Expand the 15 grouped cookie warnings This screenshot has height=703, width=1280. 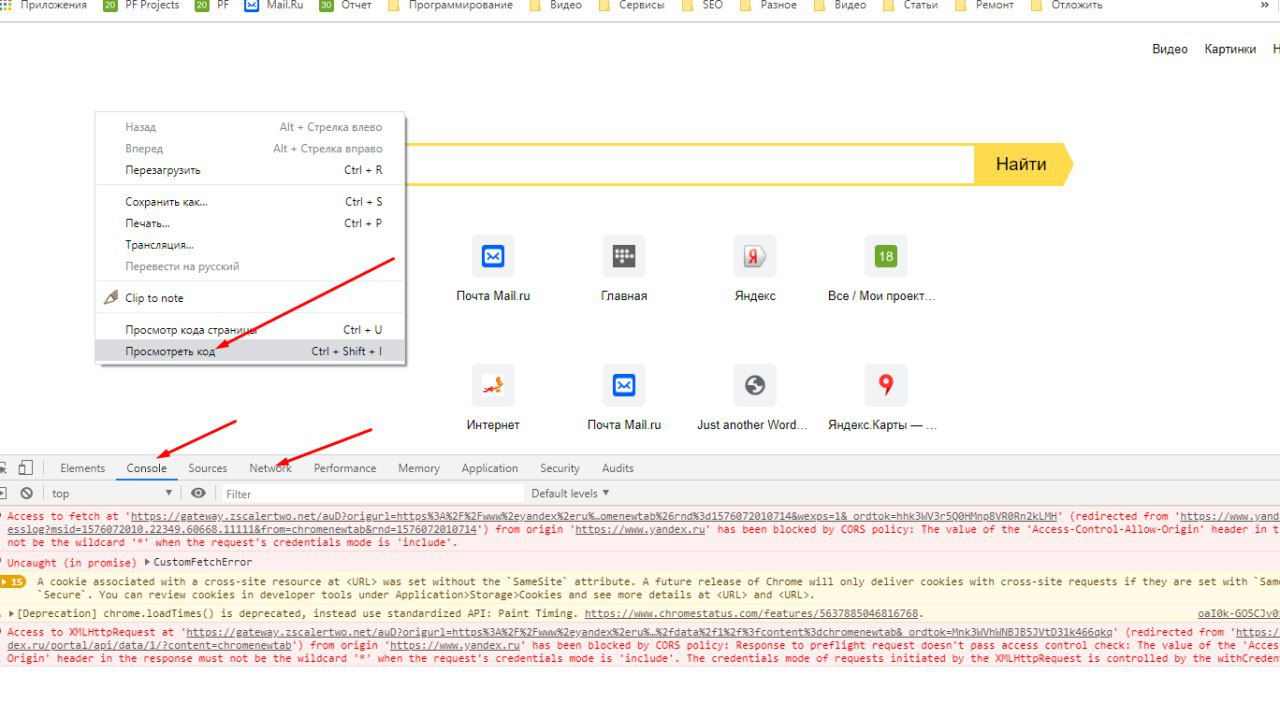pos(12,581)
